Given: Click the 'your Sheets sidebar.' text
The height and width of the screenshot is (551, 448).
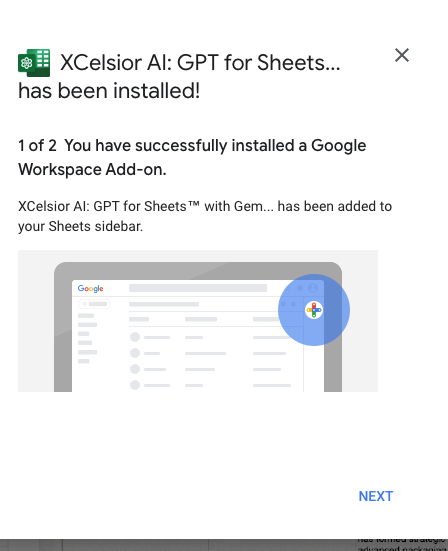Looking at the screenshot, I should pos(80,226).
